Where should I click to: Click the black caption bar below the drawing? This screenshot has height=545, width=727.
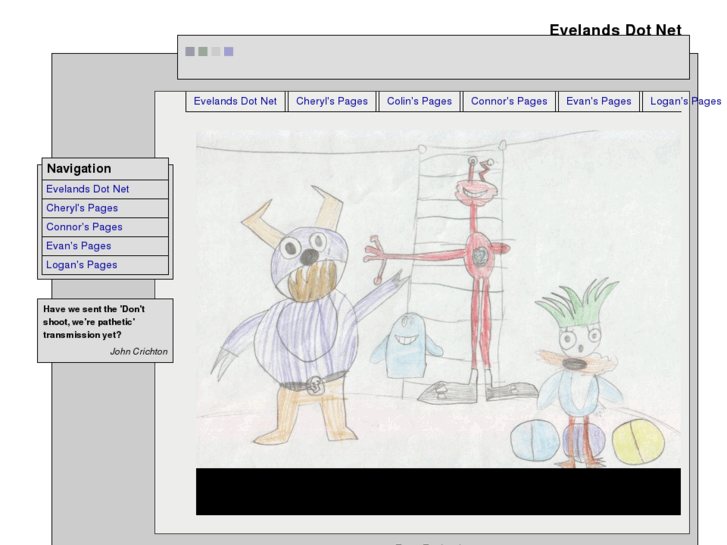pyautogui.click(x=438, y=491)
